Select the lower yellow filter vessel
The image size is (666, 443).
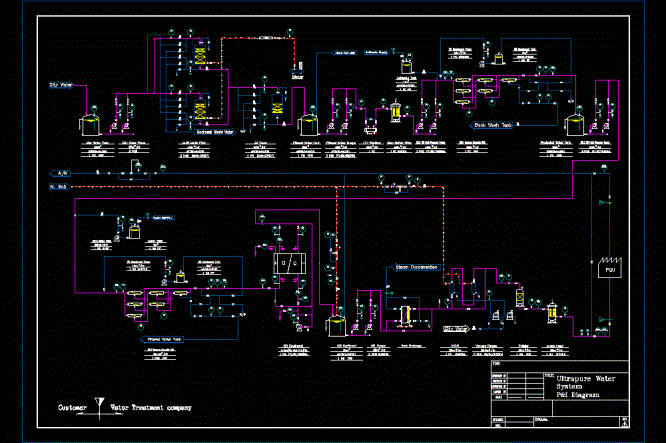[x=200, y=108]
